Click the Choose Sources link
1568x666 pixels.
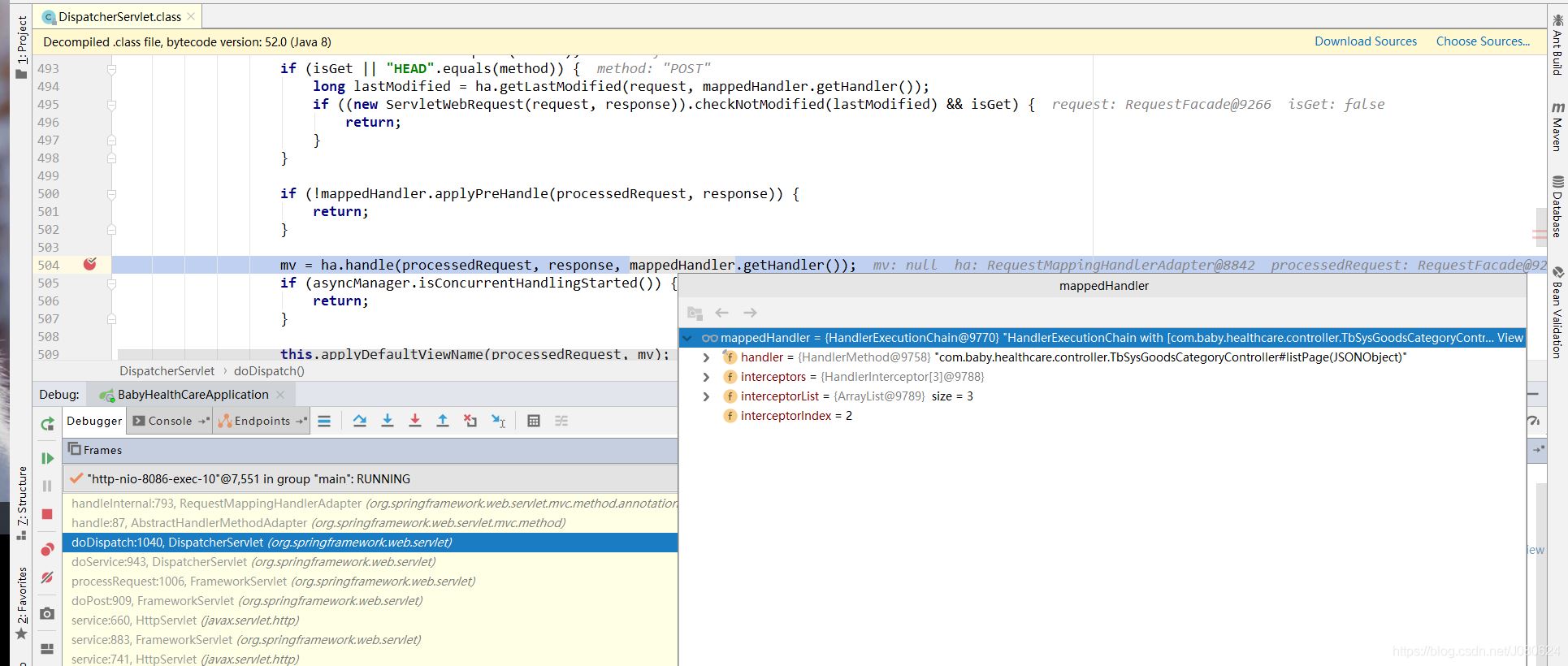[x=1482, y=41]
